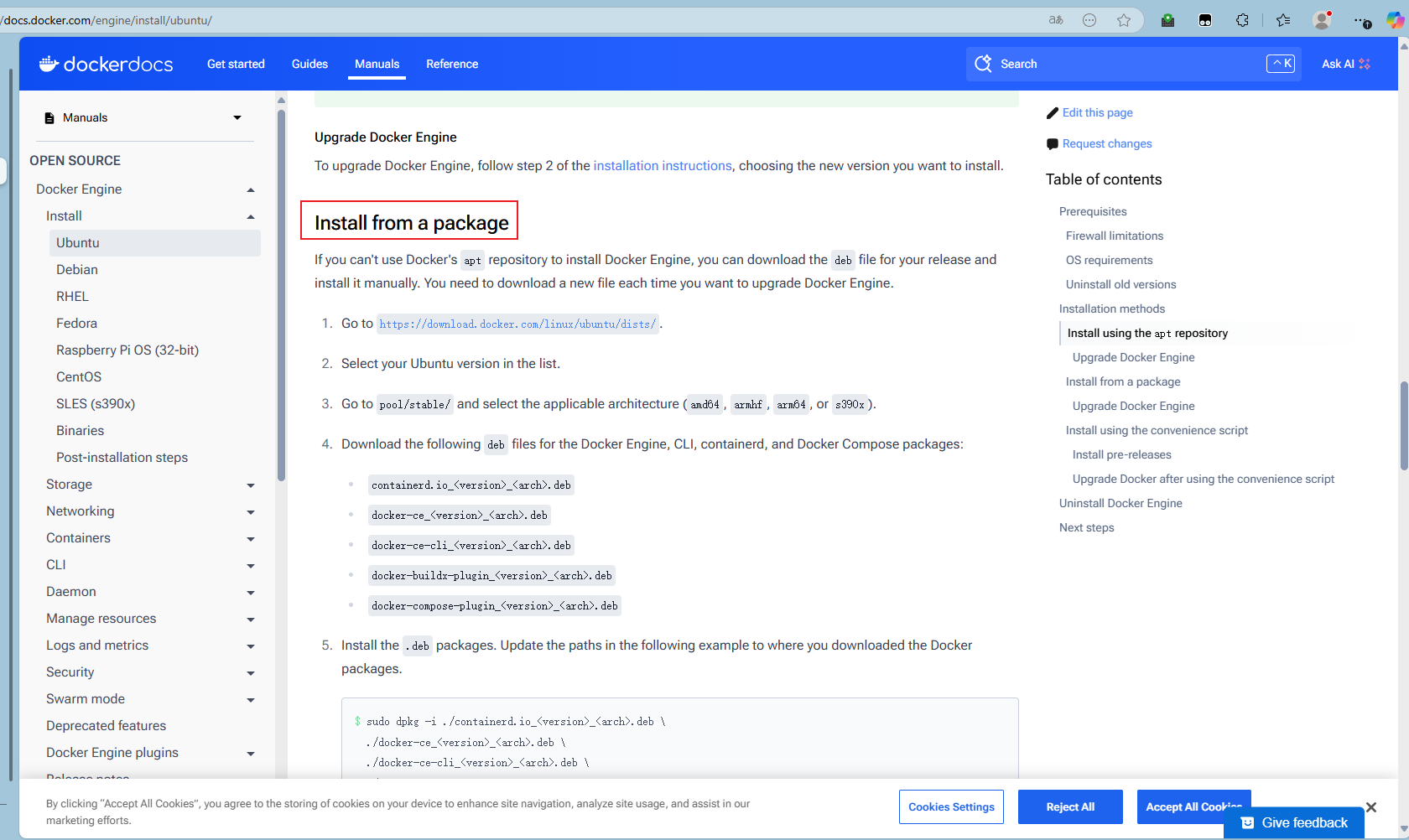This screenshot has width=1409, height=840.
Task: Click Request changes link
Action: [1107, 144]
